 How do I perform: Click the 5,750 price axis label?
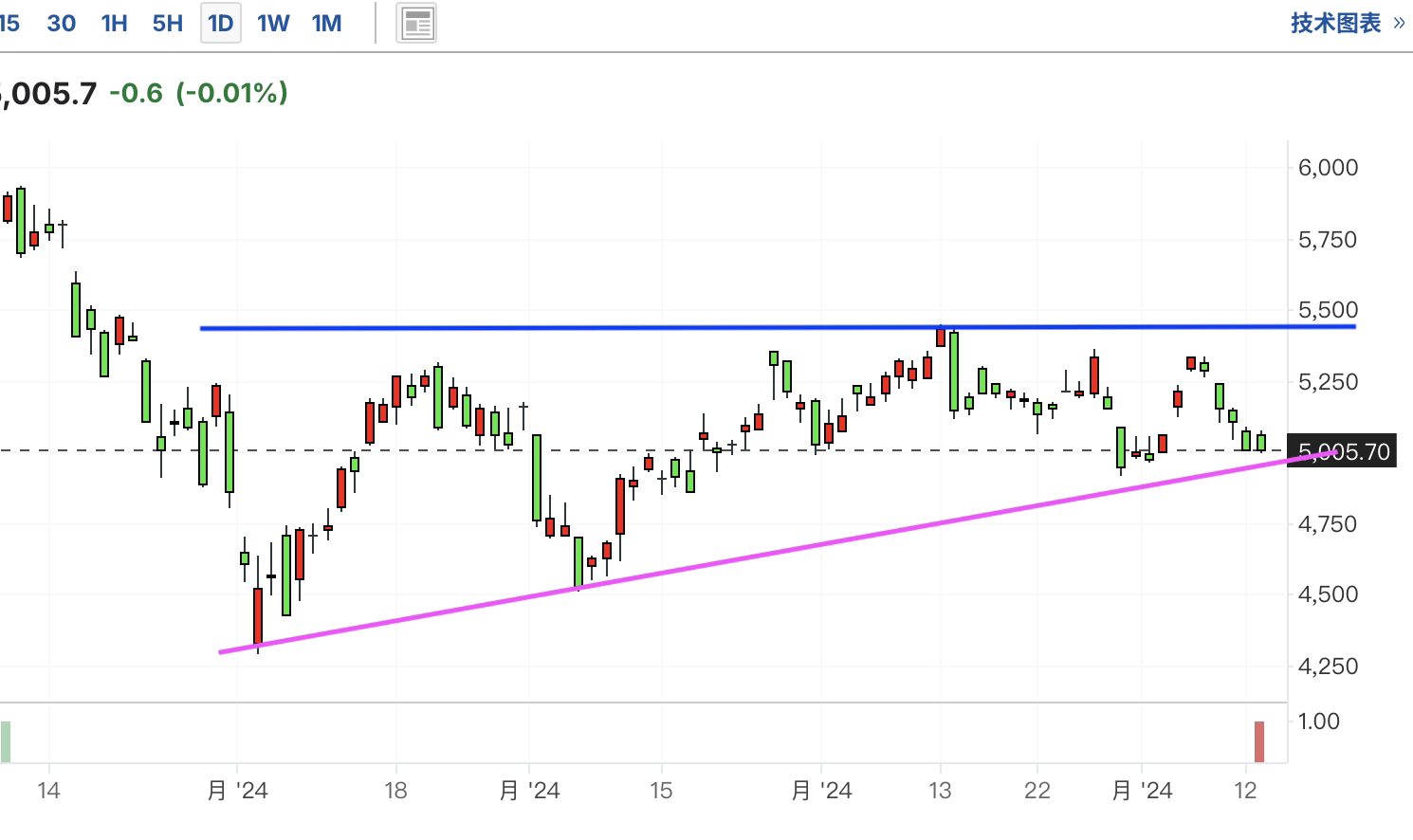point(1328,240)
